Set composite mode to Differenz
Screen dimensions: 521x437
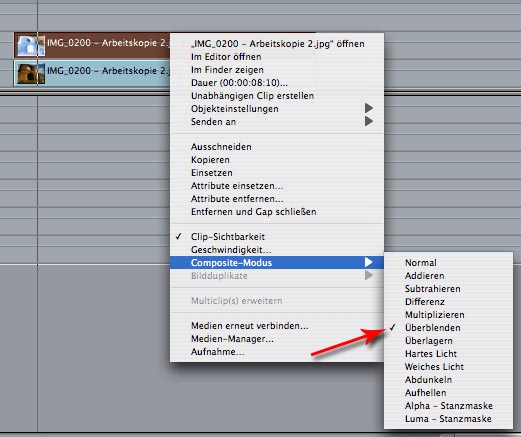(x=448, y=302)
